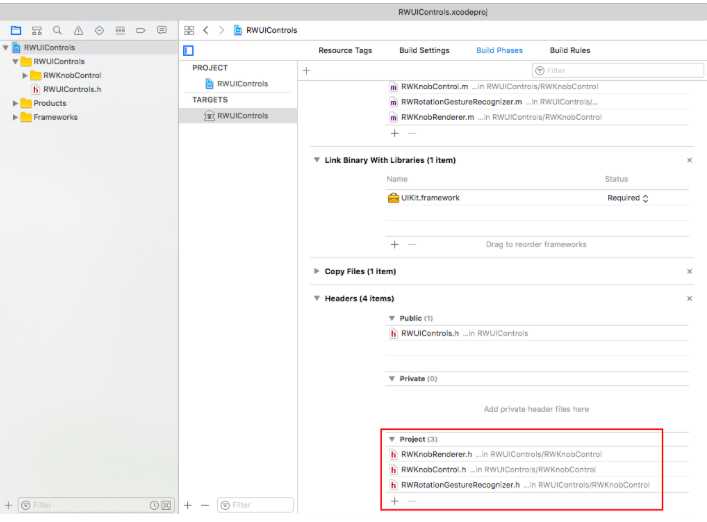The height and width of the screenshot is (522, 707).
Task: Add a header under the Project section
Action: pyautogui.click(x=395, y=501)
